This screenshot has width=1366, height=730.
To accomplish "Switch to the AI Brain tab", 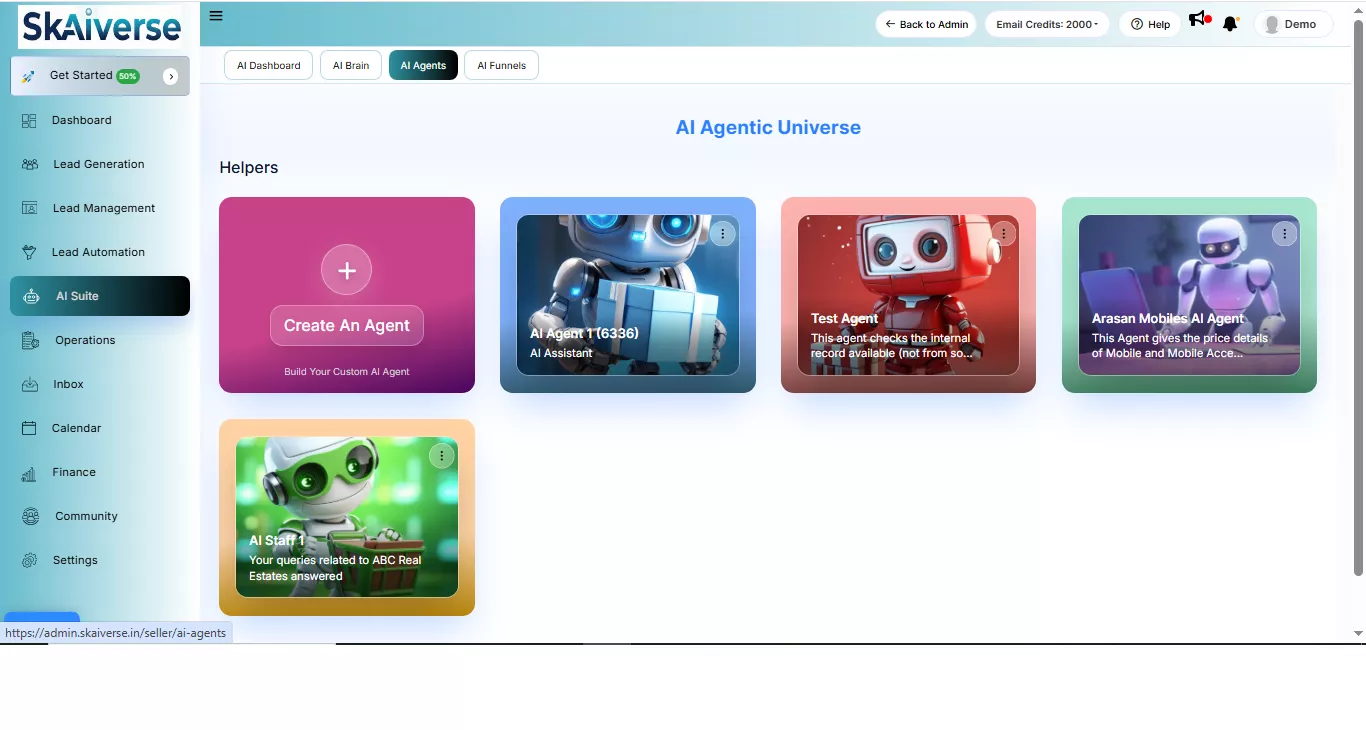I will tap(350, 66).
